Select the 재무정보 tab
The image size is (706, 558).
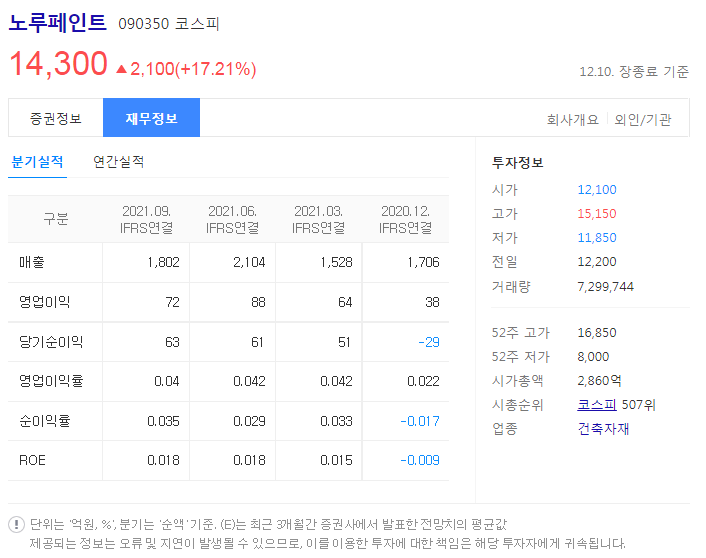[151, 118]
